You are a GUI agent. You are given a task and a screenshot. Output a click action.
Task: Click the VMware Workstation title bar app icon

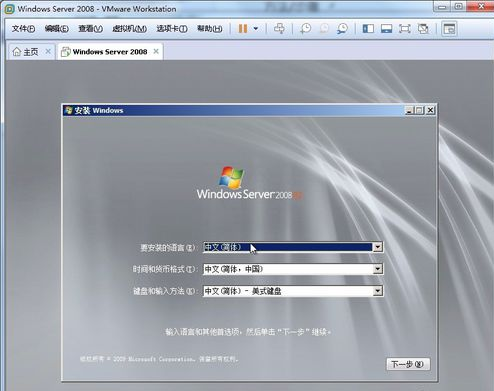(x=9, y=9)
